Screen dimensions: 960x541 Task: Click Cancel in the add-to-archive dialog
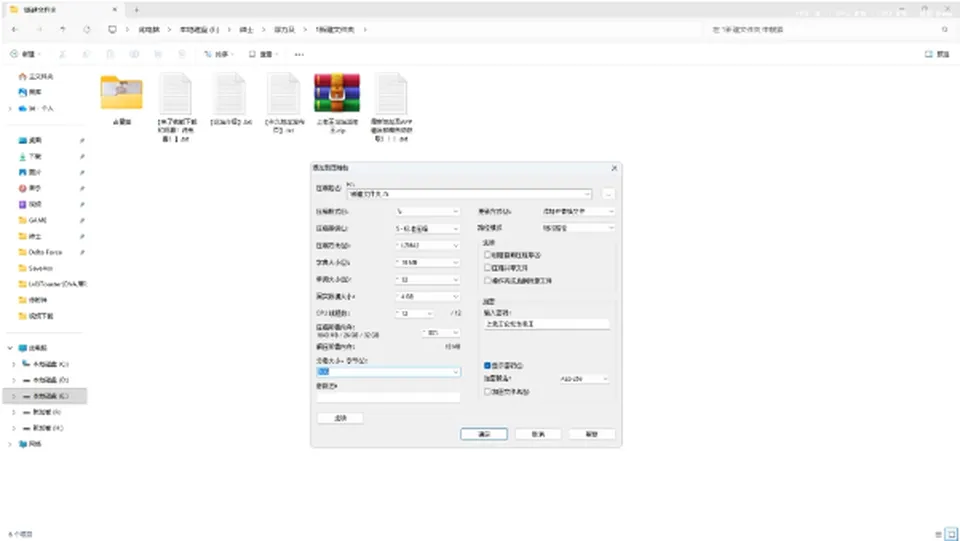coord(538,434)
